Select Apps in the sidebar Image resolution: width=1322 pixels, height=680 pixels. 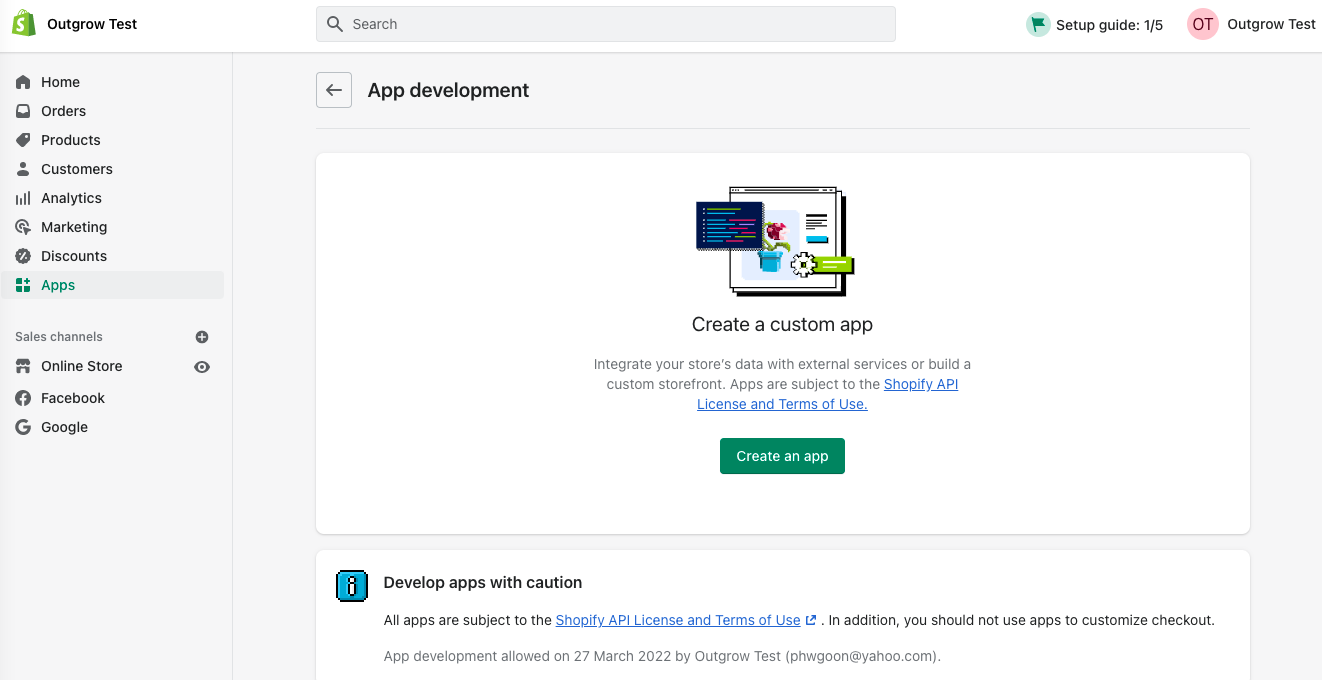(x=112, y=285)
